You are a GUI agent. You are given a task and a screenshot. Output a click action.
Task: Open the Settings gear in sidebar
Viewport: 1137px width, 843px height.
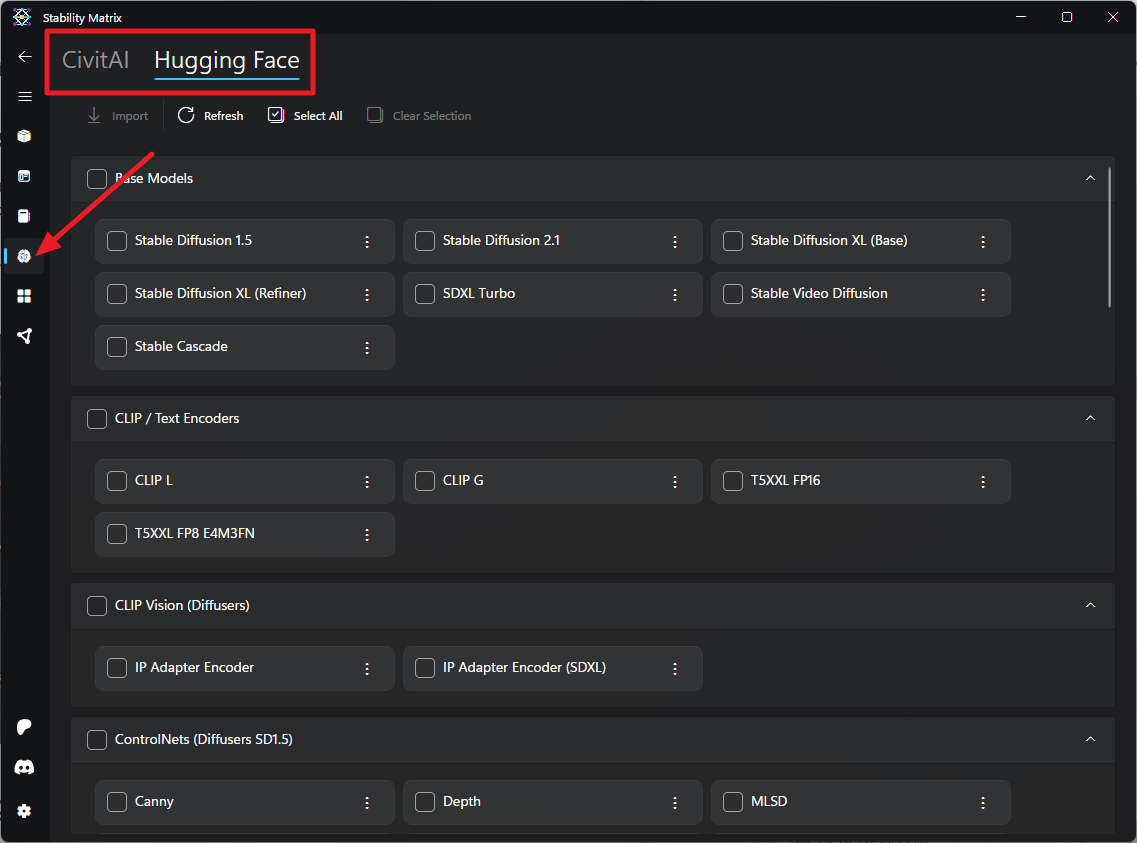click(24, 810)
